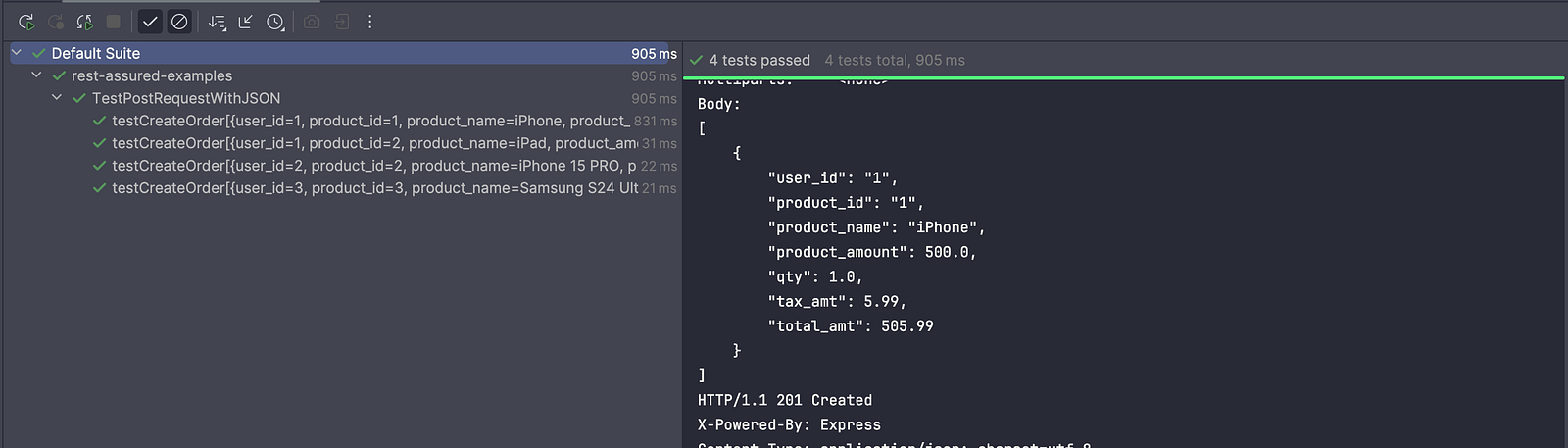Click '4 tests total, 905 ms' summary
This screenshot has height=448, width=1568.
(x=895, y=60)
